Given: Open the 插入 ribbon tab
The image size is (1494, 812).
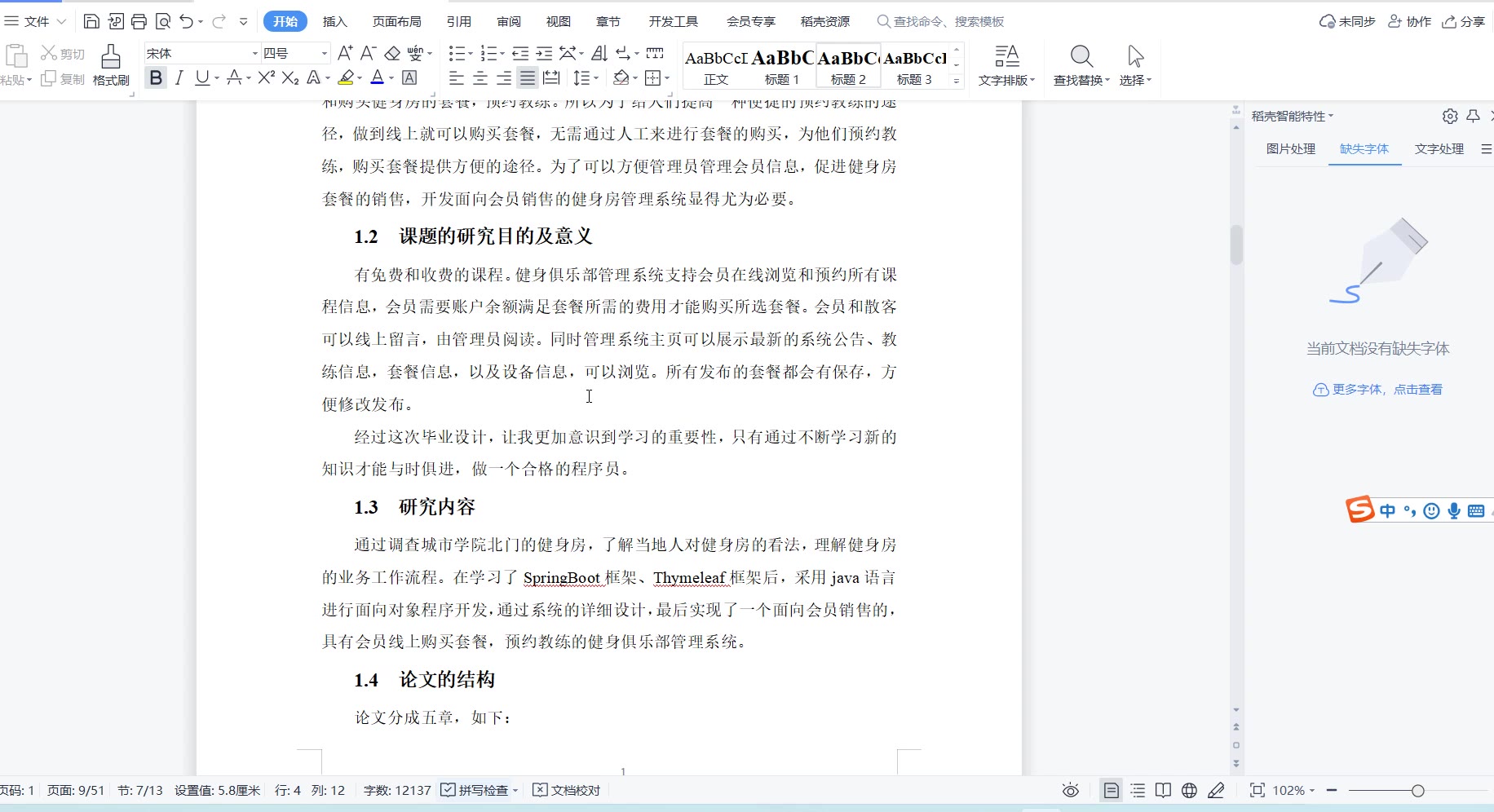Looking at the screenshot, I should (x=334, y=21).
